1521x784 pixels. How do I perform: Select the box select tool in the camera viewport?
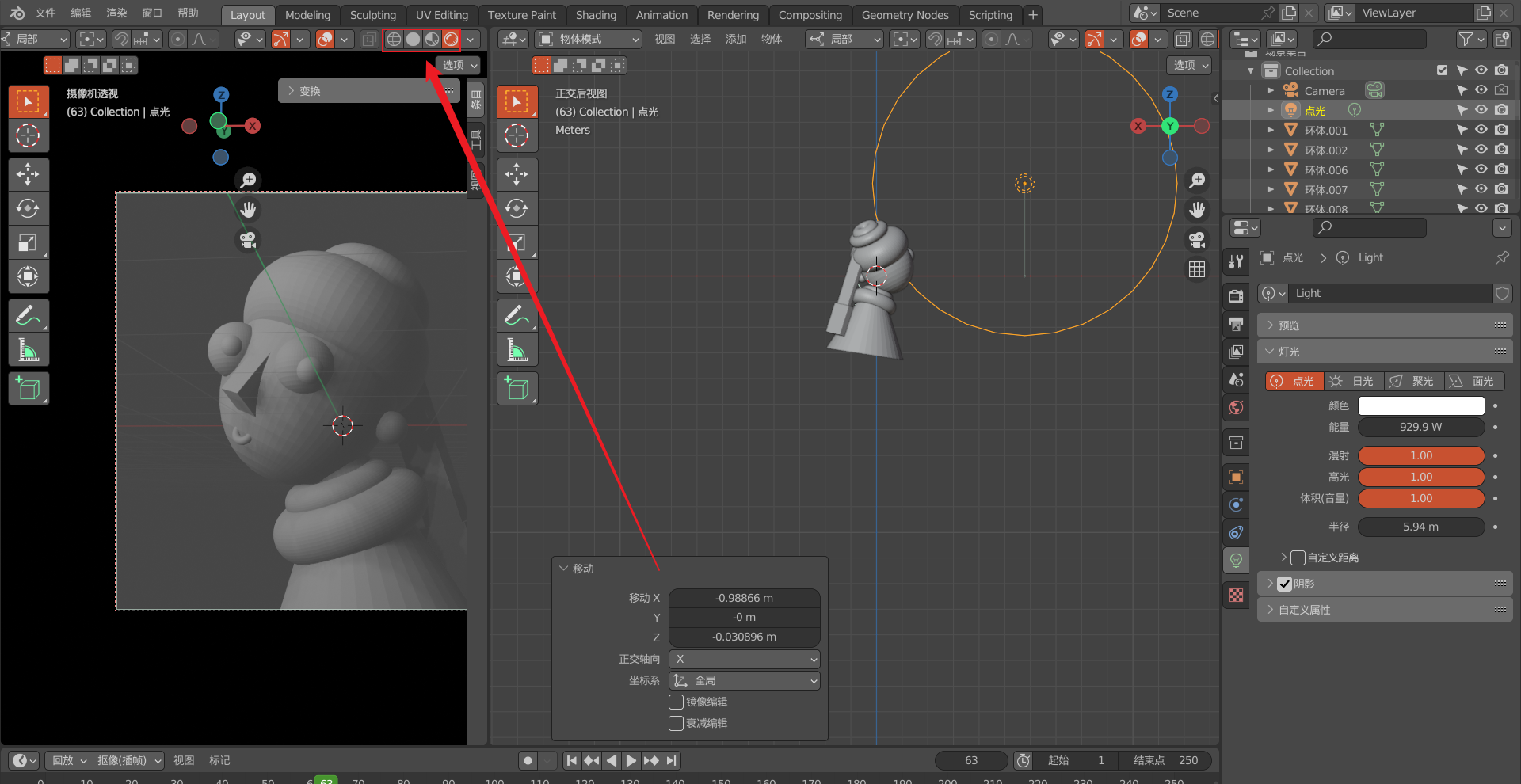point(29,101)
